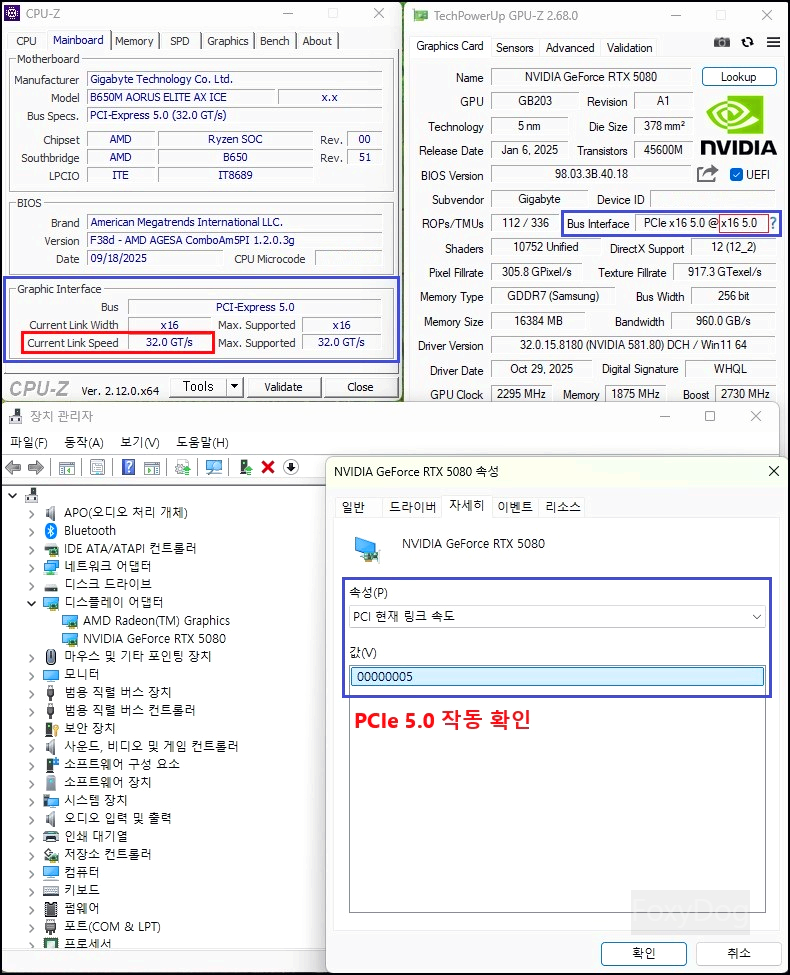Click the keyboard icon next to 키보드
Viewport: 790px width, 975px height.
tap(51, 890)
